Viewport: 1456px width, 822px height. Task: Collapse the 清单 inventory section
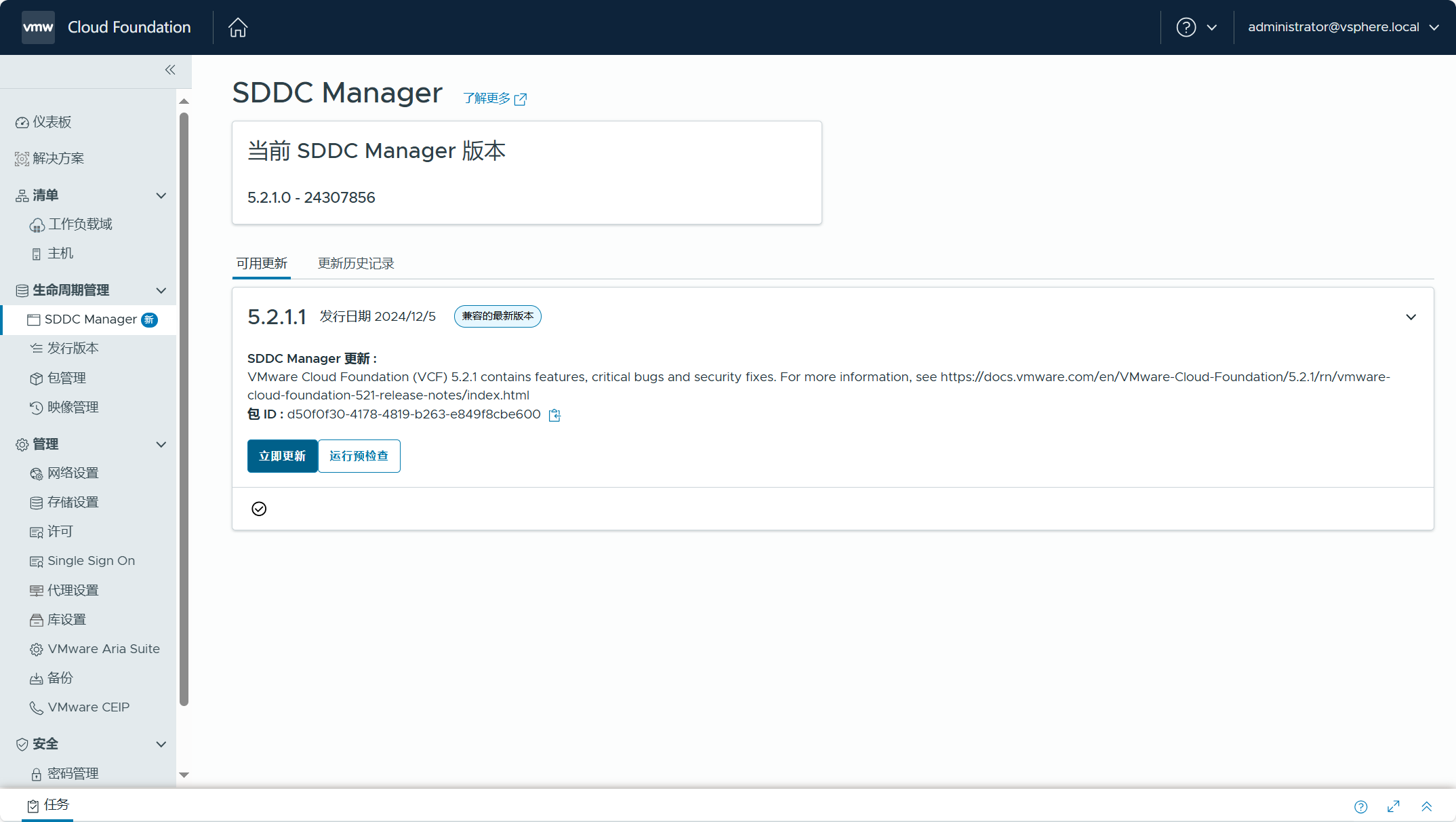[161, 195]
